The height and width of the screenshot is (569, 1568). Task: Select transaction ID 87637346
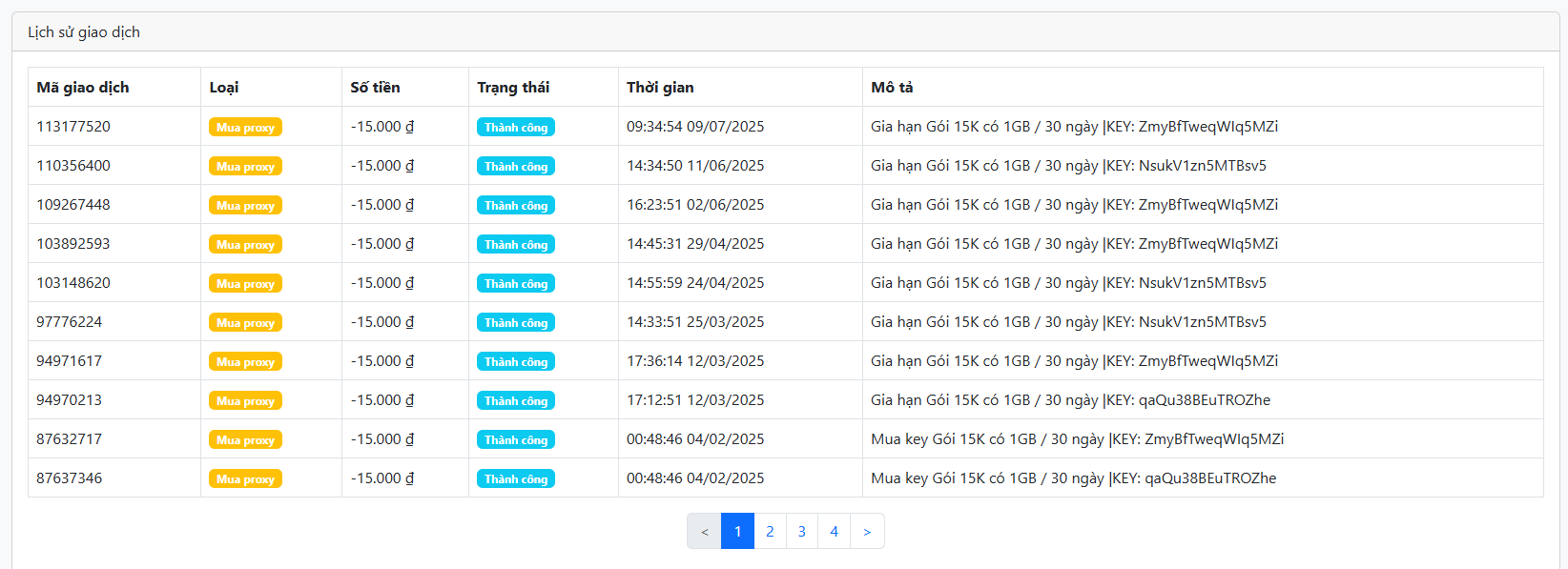pyautogui.click(x=70, y=478)
